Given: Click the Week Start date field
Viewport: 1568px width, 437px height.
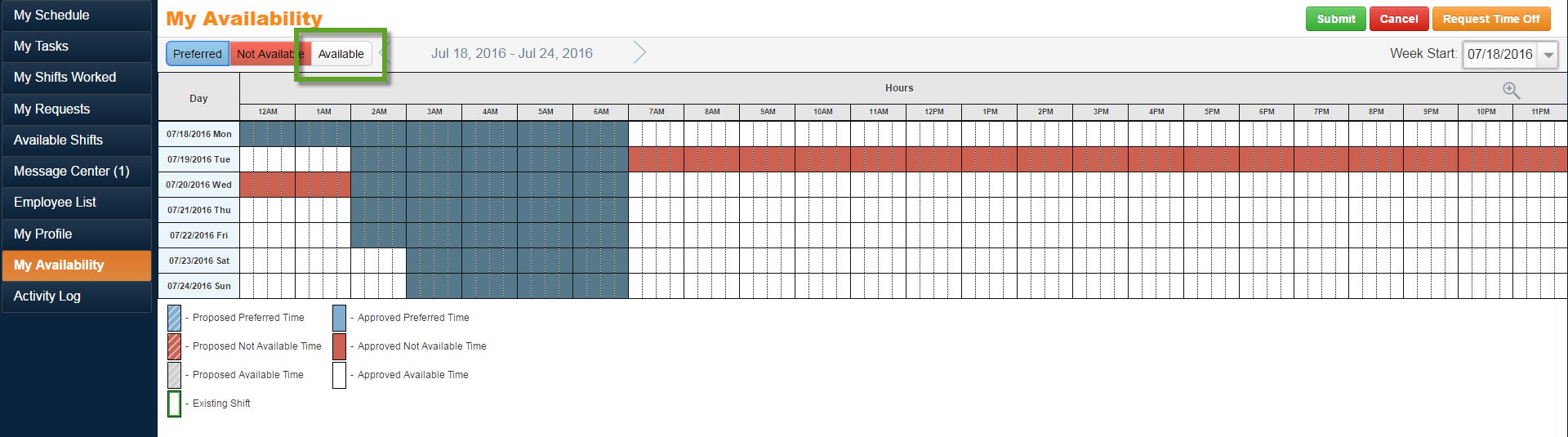Looking at the screenshot, I should pyautogui.click(x=1500, y=55).
